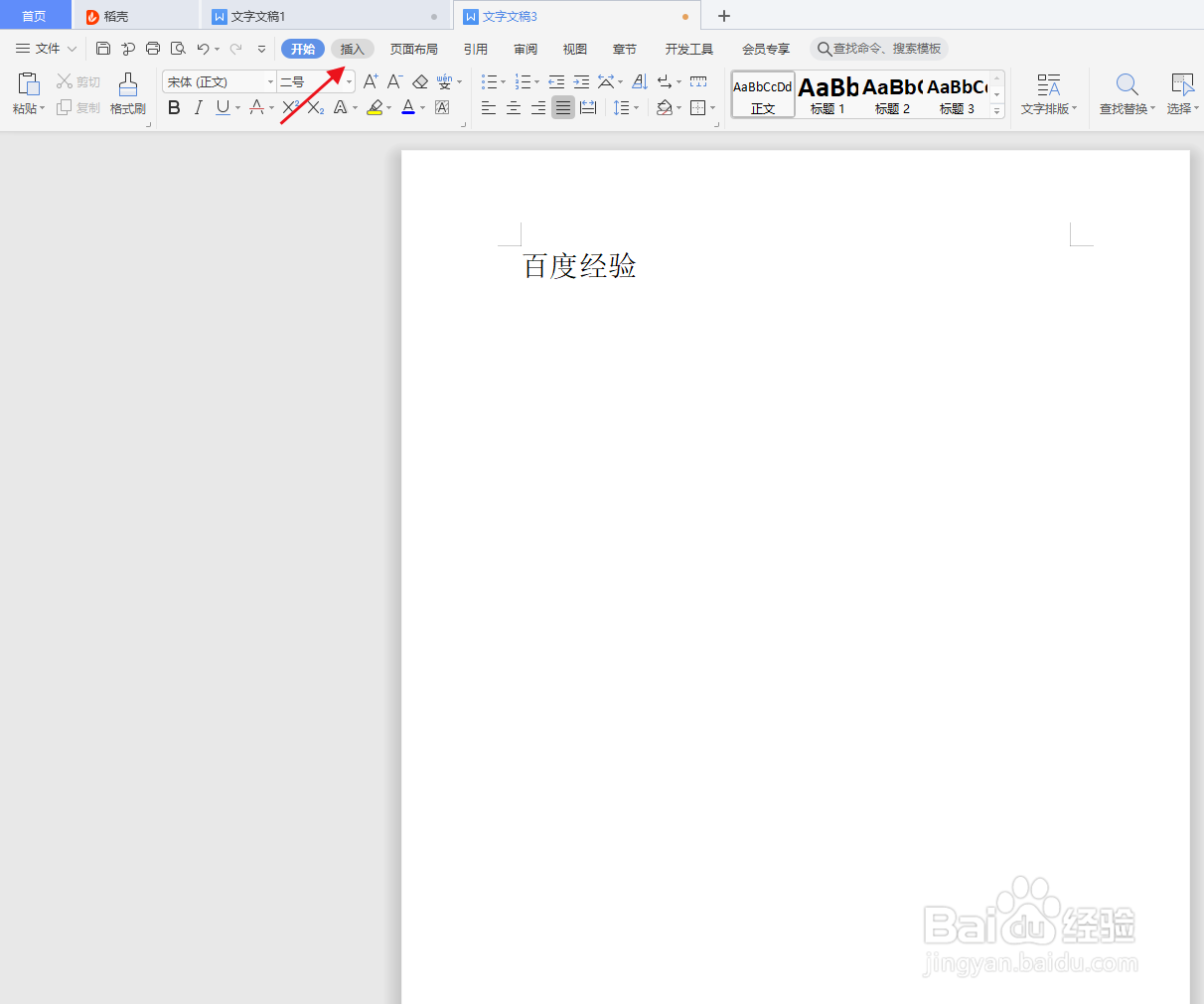The width and height of the screenshot is (1204, 1004).
Task: Click the Clear Formatting eraser icon
Action: 420,81
